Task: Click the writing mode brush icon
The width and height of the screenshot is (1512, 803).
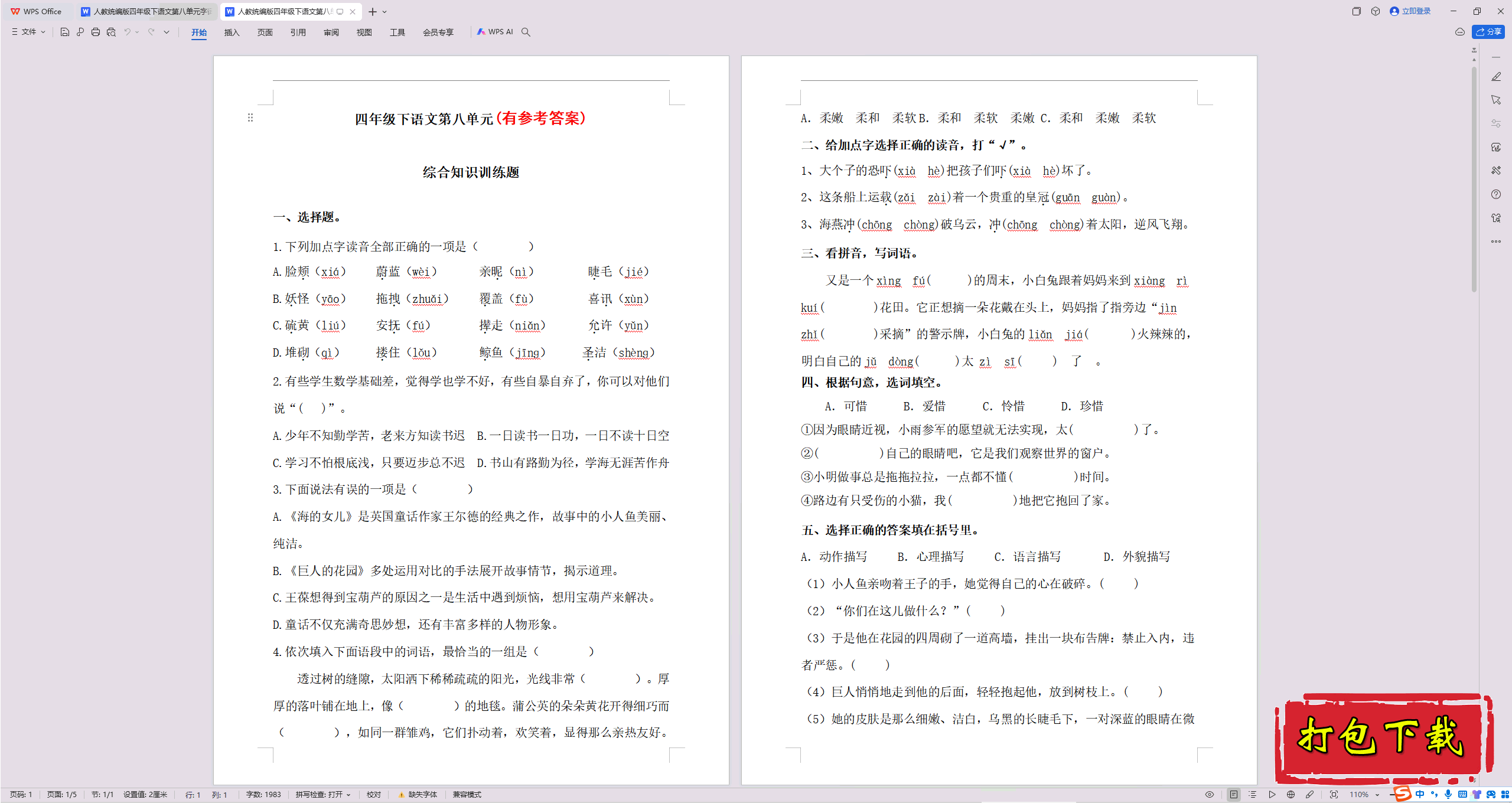Action: 1309,795
